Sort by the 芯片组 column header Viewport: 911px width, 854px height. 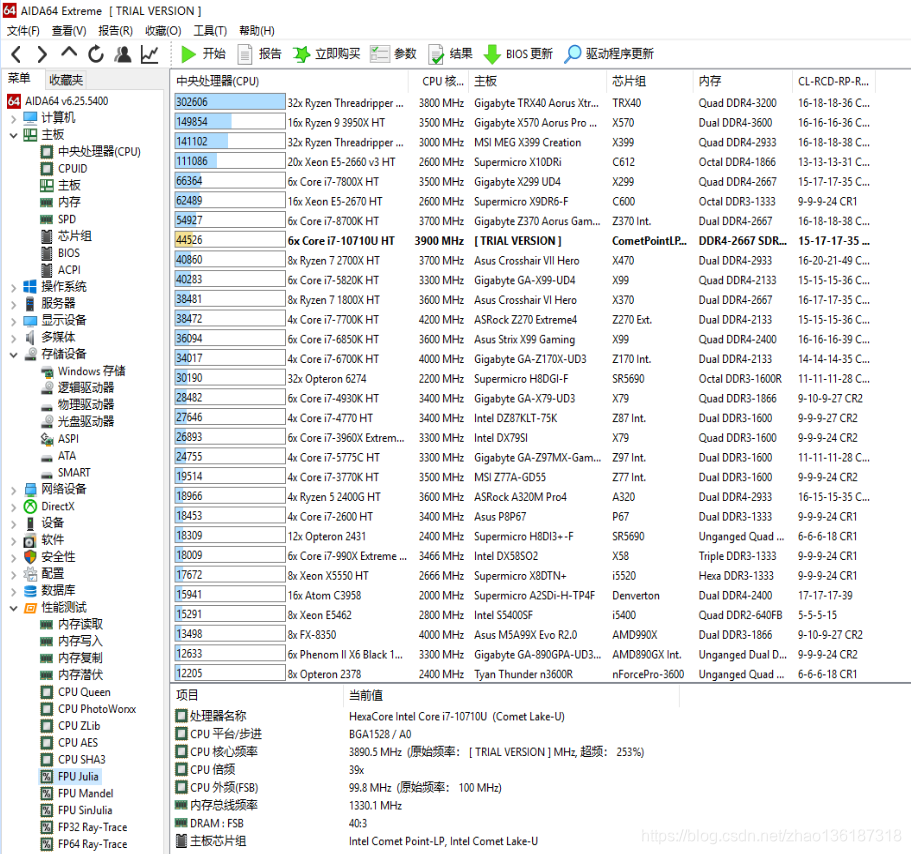[x=650, y=81]
